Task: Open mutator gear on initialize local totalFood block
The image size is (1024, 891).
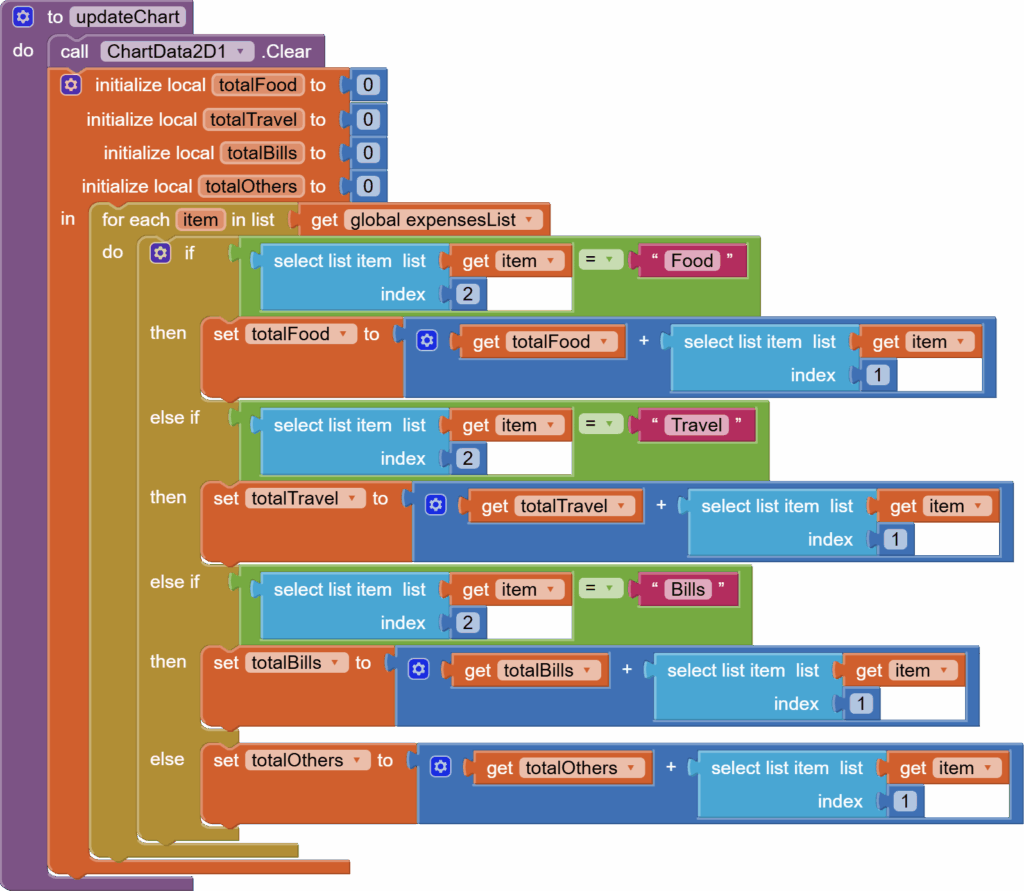Action: 70,85
